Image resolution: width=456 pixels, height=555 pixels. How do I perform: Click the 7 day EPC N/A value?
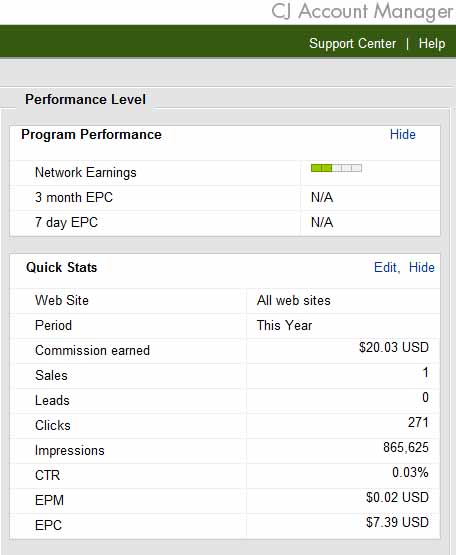tap(322, 223)
